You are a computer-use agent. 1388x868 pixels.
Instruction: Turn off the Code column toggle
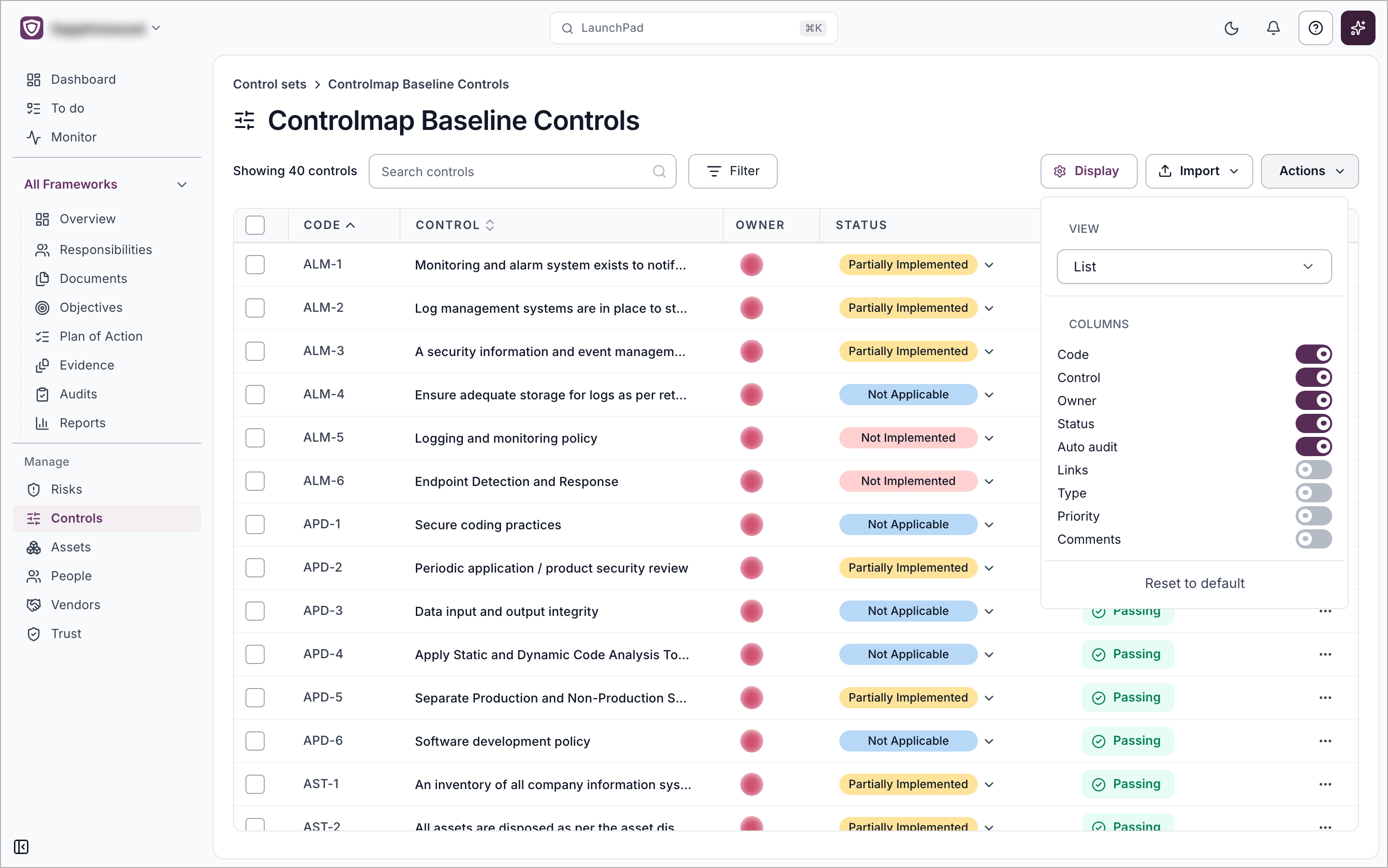1313,354
